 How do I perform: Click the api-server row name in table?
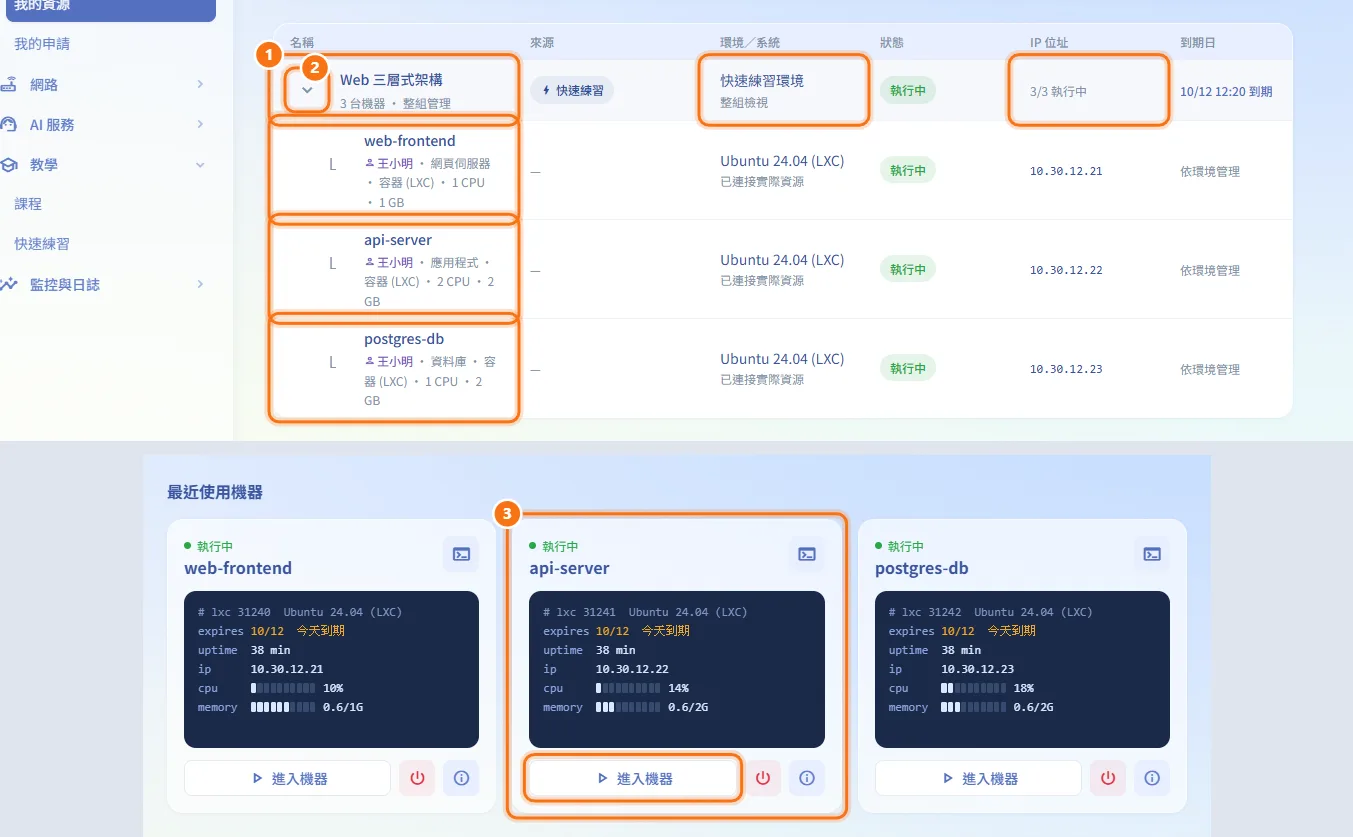click(x=398, y=240)
